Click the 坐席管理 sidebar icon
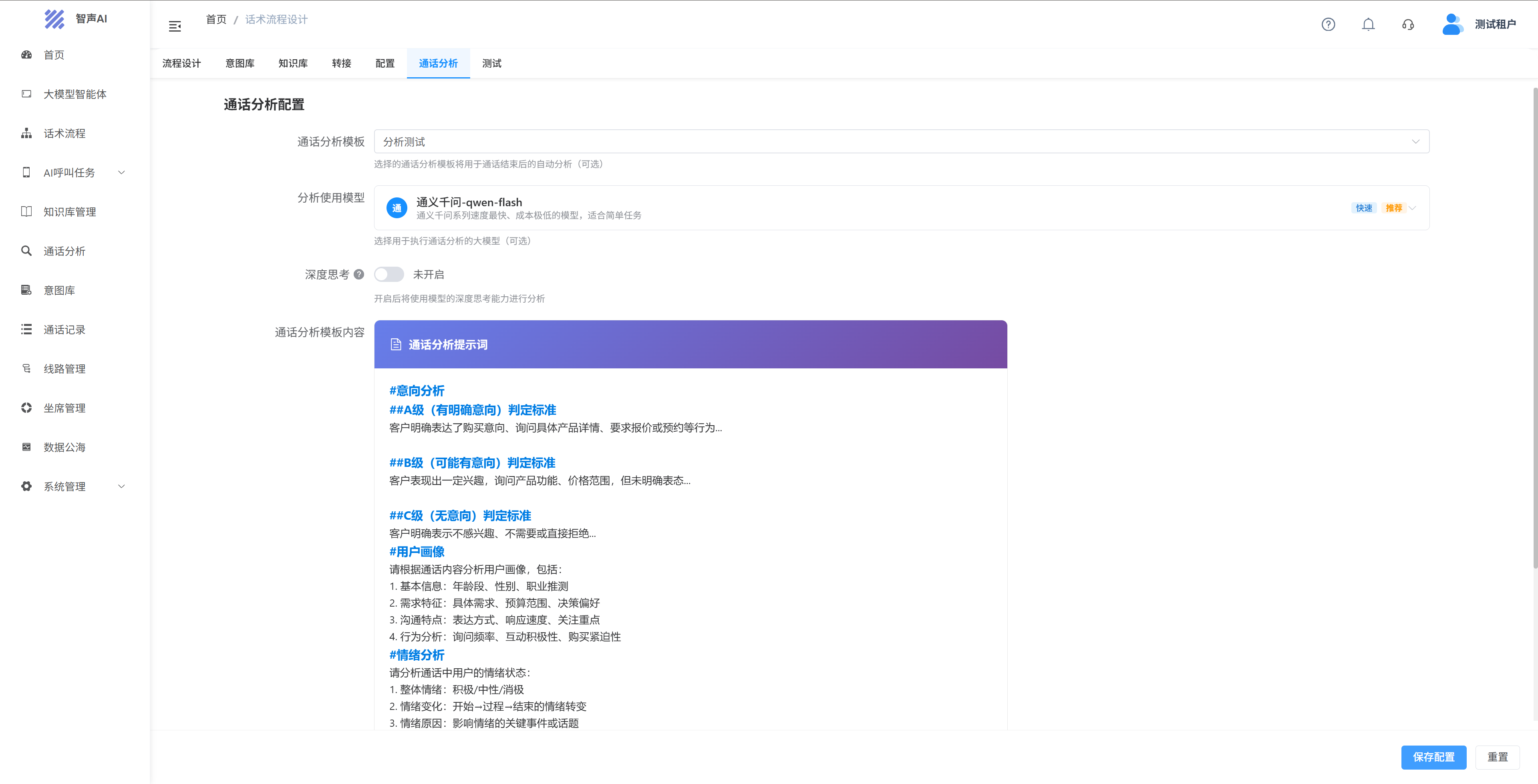The image size is (1538, 784). pos(26,408)
